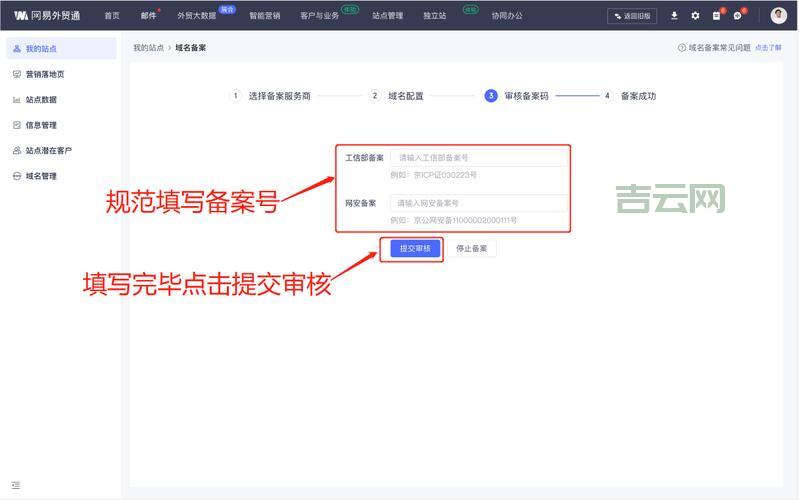
Task: Click 我的站点 breadcrumb link
Action: point(148,47)
